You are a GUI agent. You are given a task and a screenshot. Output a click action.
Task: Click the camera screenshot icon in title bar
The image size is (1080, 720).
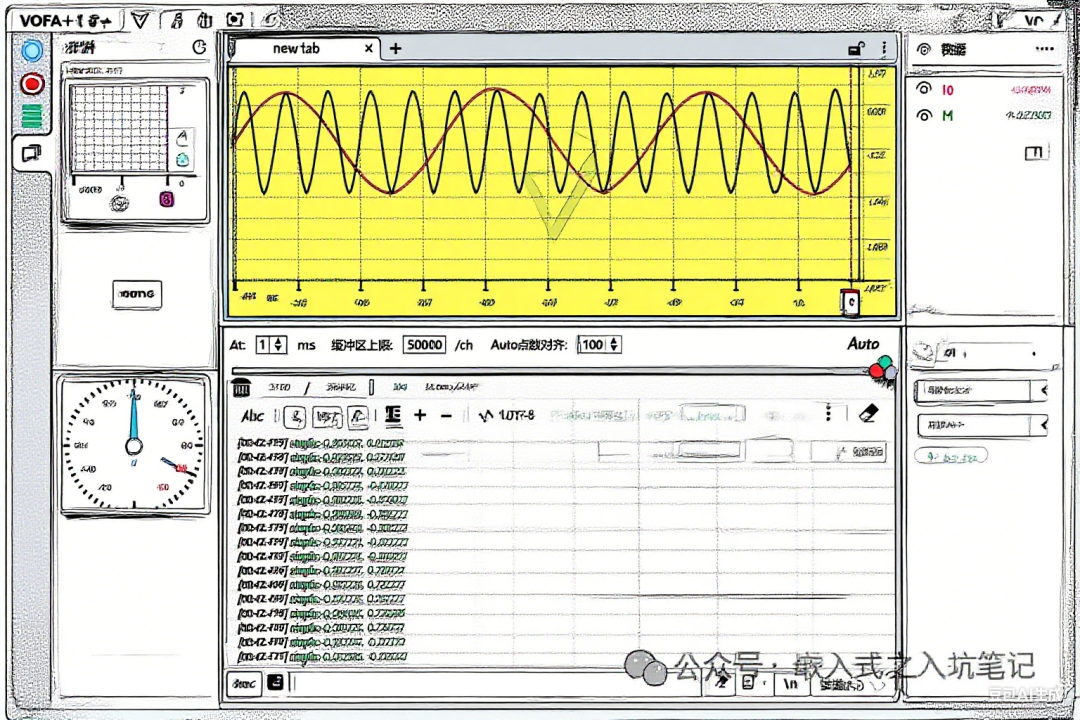[234, 19]
